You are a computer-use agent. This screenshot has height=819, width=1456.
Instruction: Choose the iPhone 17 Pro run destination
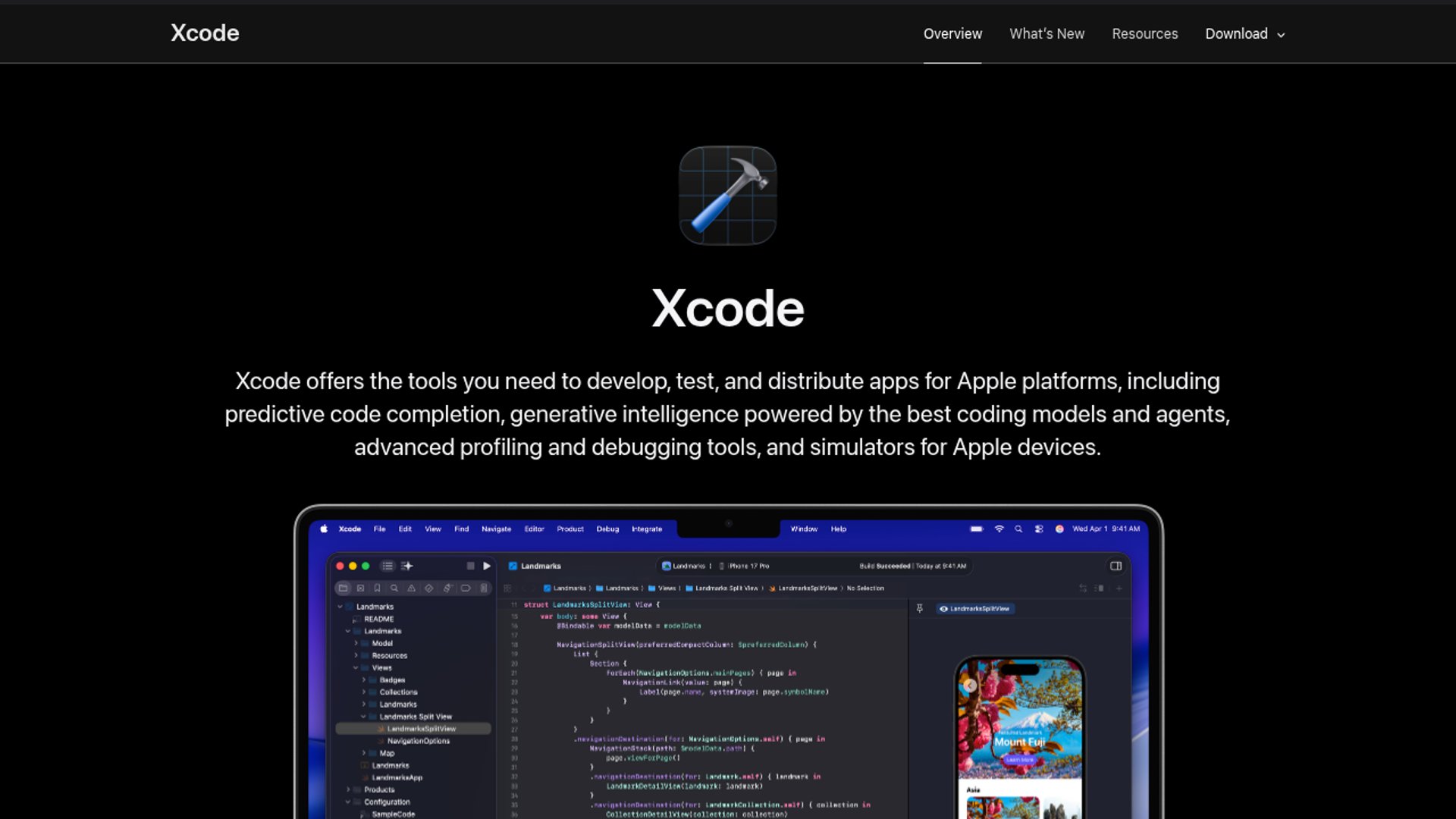[x=744, y=566]
